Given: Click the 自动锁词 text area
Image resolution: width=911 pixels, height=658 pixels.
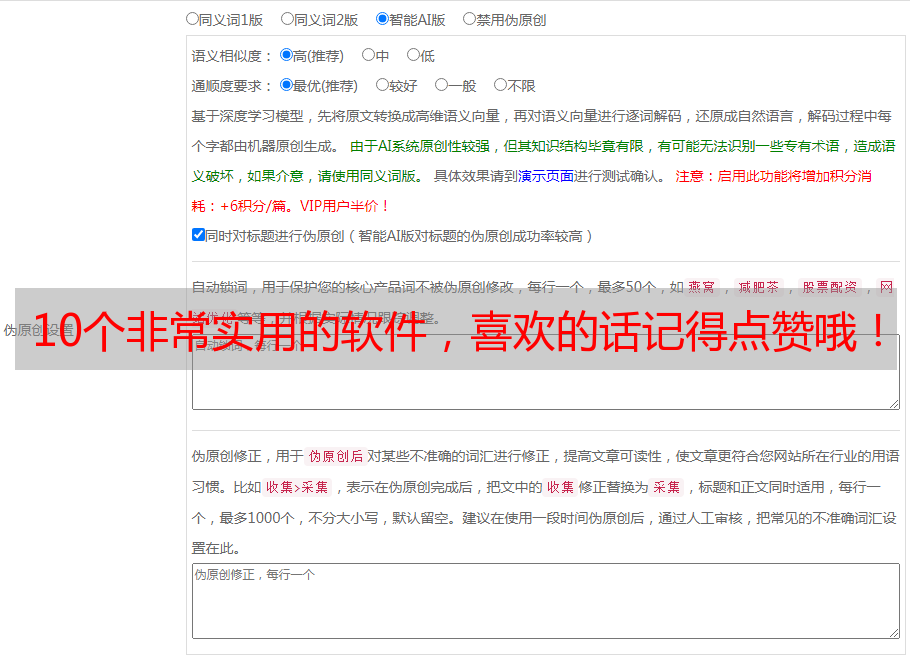Looking at the screenshot, I should pos(546,372).
